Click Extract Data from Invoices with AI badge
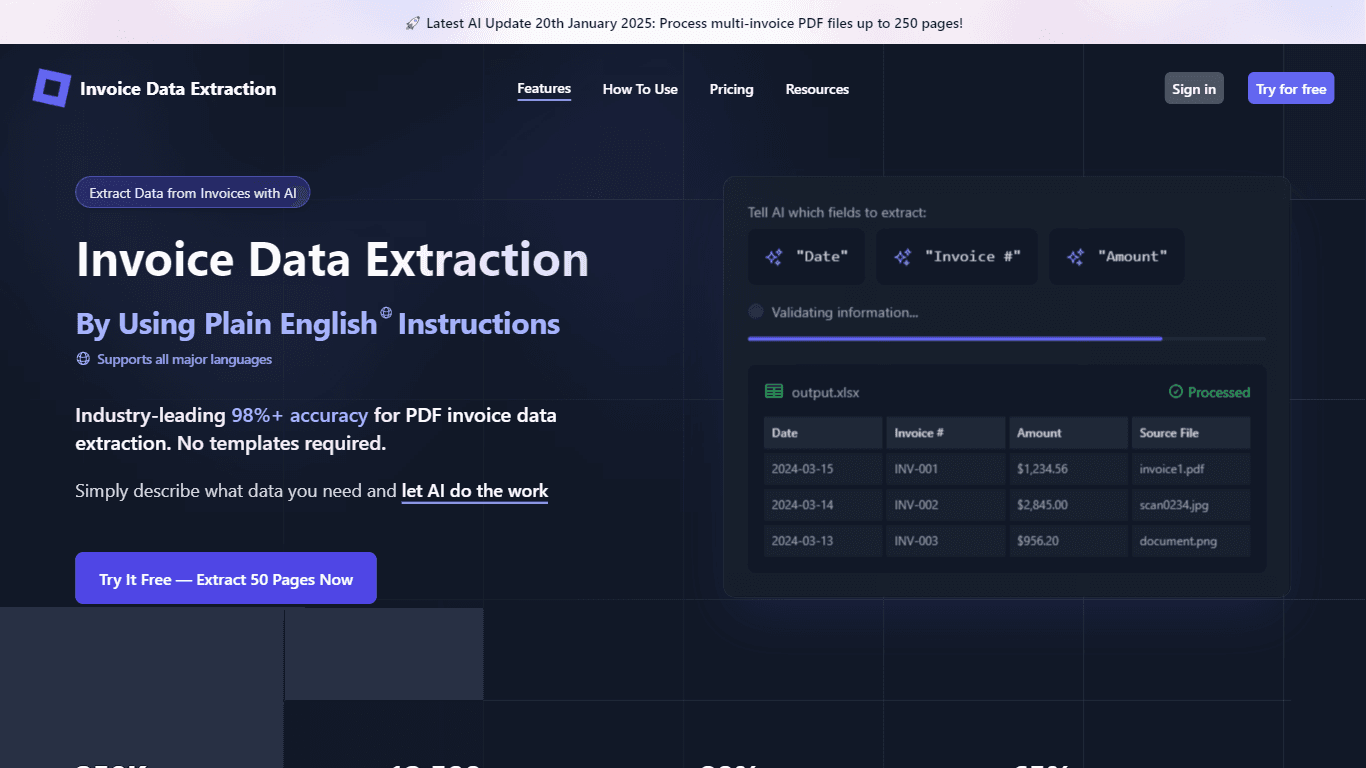This screenshot has width=1366, height=768. 193,193
